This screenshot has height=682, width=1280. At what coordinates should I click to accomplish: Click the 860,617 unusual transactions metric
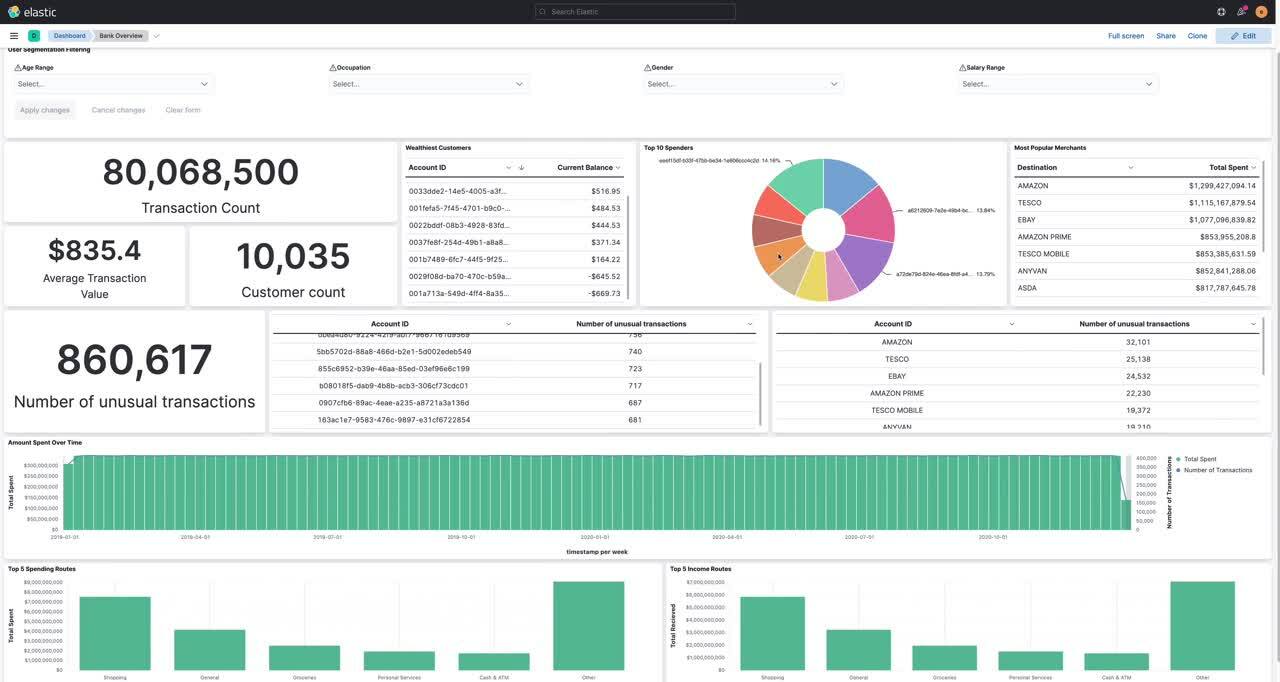[x=134, y=360]
